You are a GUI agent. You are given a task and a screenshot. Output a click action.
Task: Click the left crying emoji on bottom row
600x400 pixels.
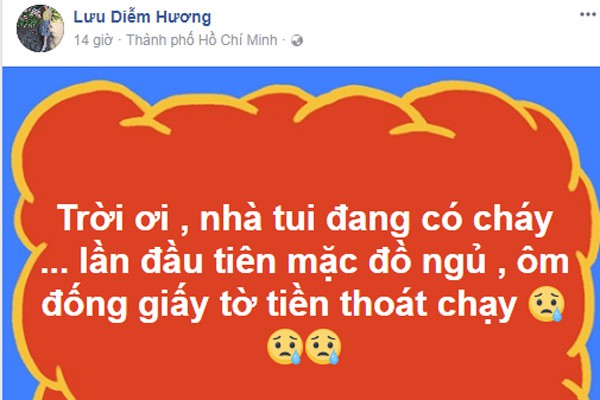tap(285, 346)
